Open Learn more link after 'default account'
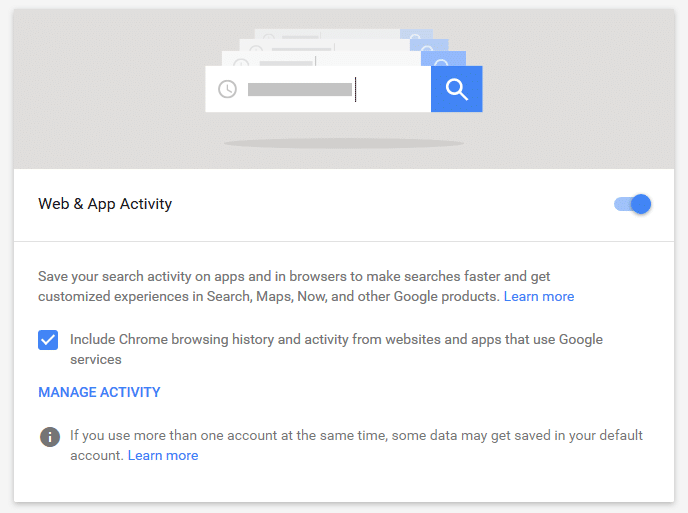Screen dimensions: 688x513 pos(163,456)
